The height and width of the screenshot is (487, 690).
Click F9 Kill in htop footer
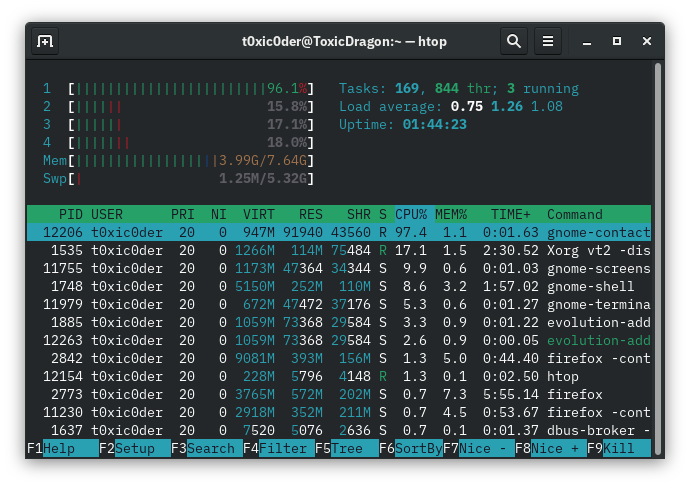click(618, 448)
